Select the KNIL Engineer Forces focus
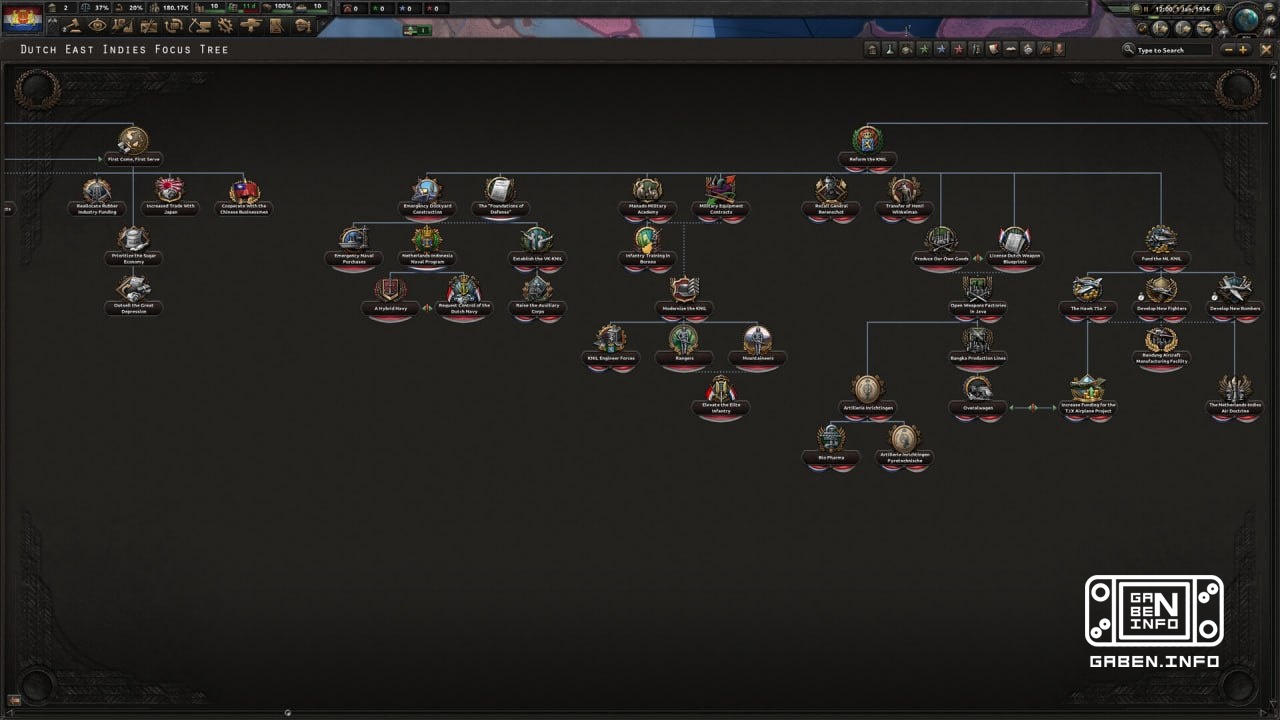The width and height of the screenshot is (1280, 720). pyautogui.click(x=611, y=346)
